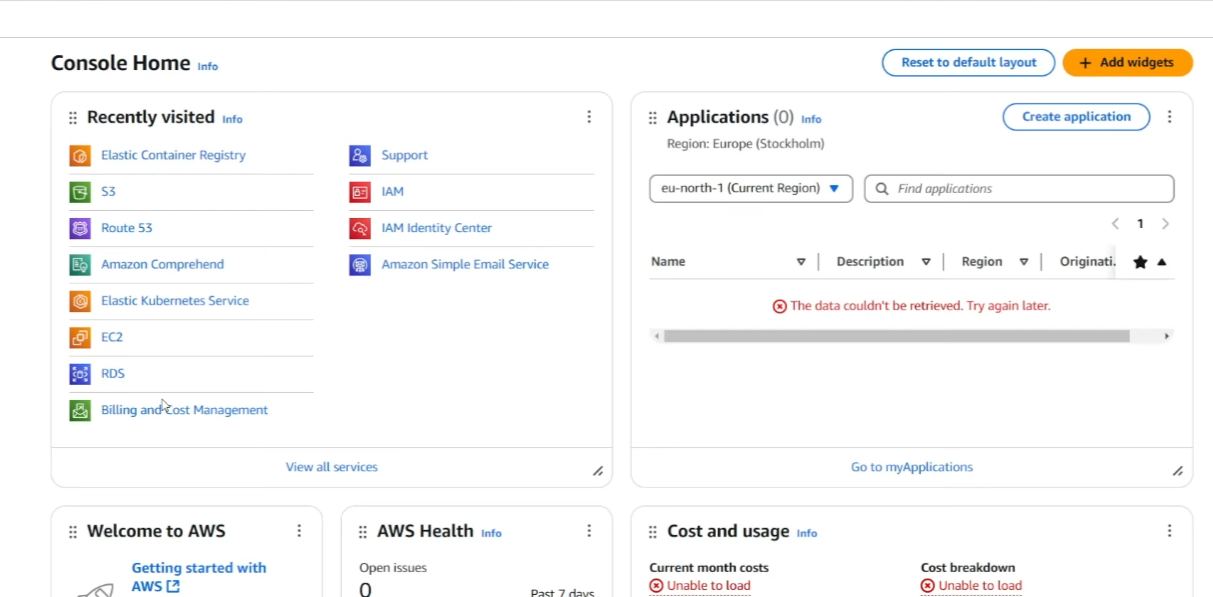Open Getting started with AWS link
Screen dimensions: 1213x597
tap(199, 577)
